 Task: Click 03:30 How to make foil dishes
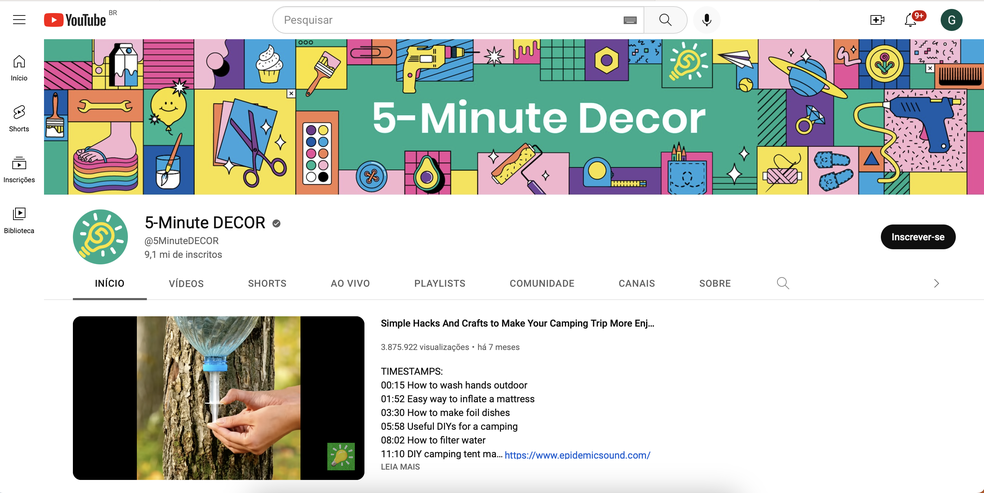445,413
